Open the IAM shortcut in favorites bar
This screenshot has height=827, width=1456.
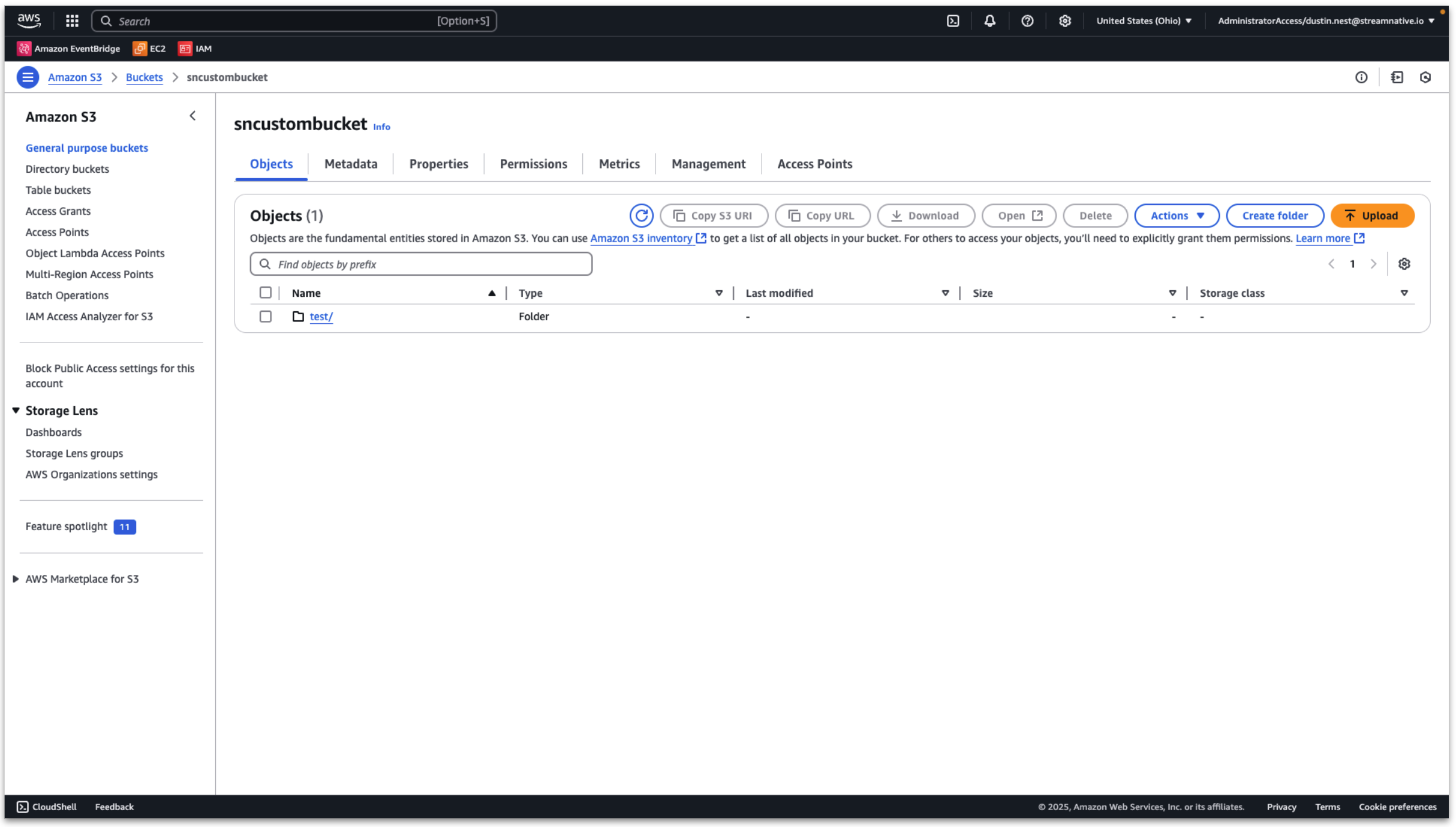click(x=195, y=49)
